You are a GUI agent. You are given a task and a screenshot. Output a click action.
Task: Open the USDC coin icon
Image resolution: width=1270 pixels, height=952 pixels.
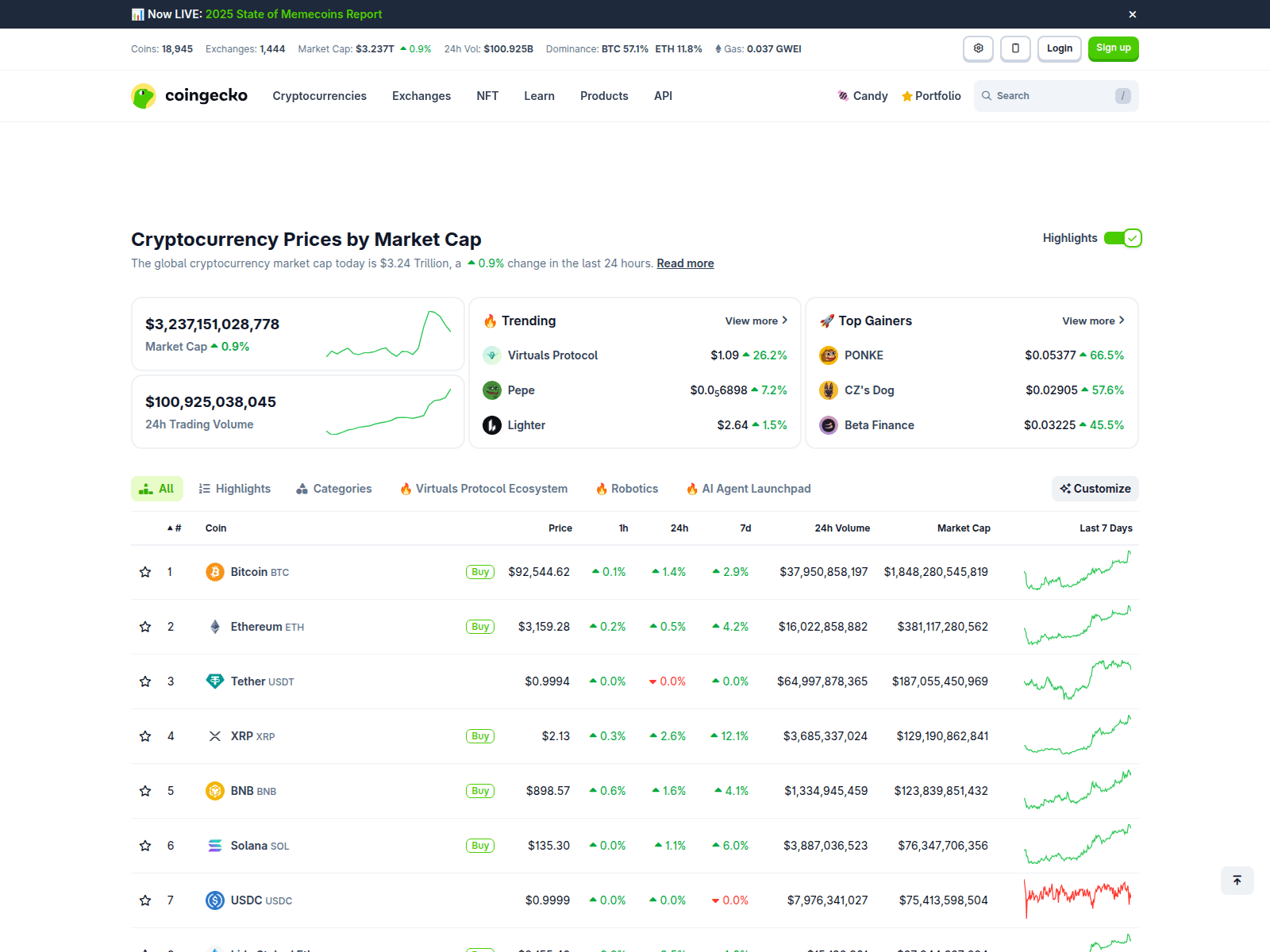pos(215,900)
